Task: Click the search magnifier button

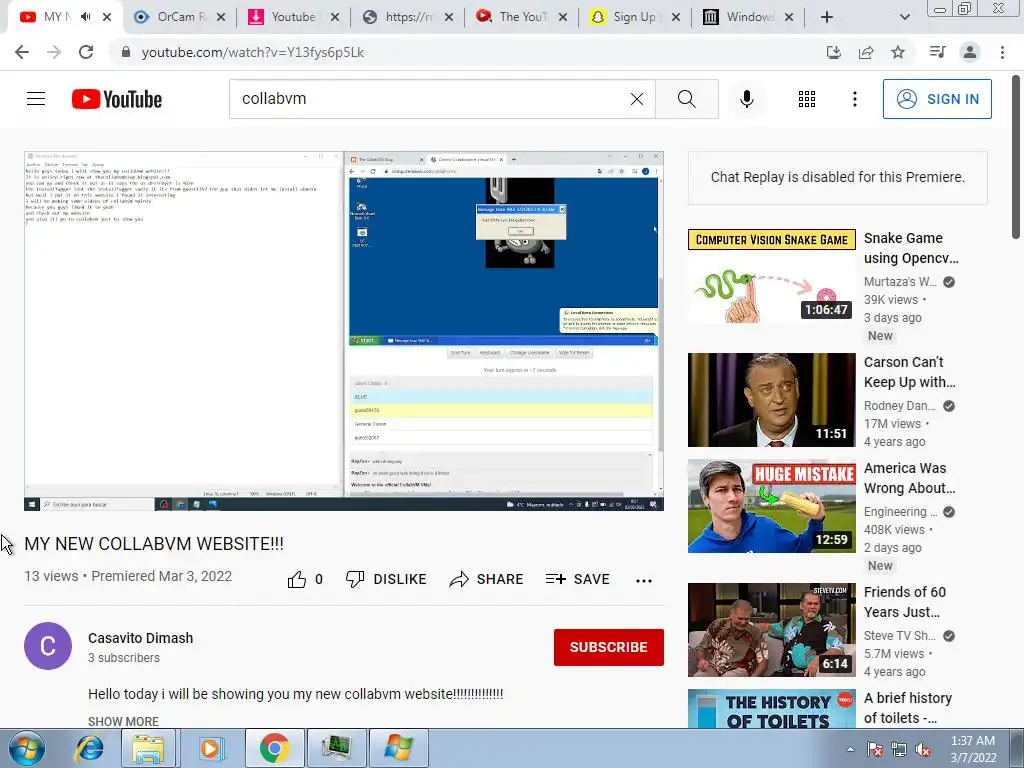Action: pyautogui.click(x=686, y=99)
